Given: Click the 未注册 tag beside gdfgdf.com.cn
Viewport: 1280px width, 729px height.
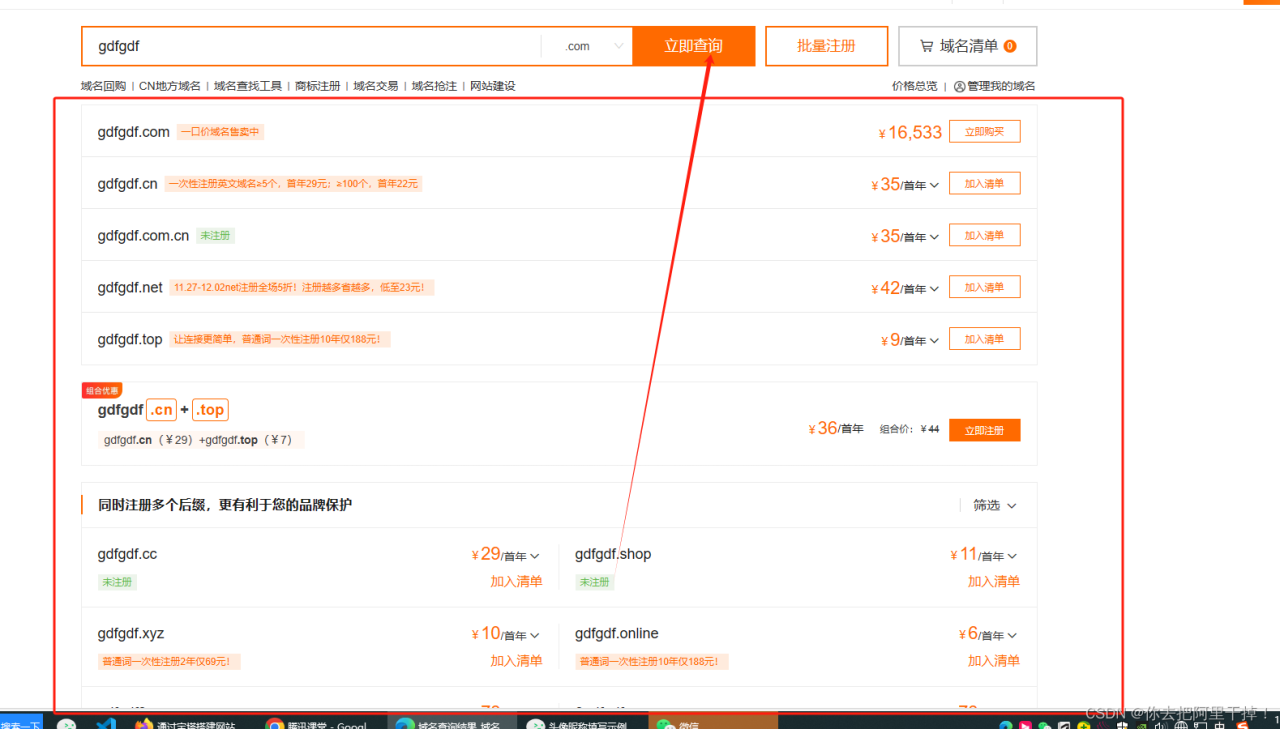Looking at the screenshot, I should tap(216, 236).
